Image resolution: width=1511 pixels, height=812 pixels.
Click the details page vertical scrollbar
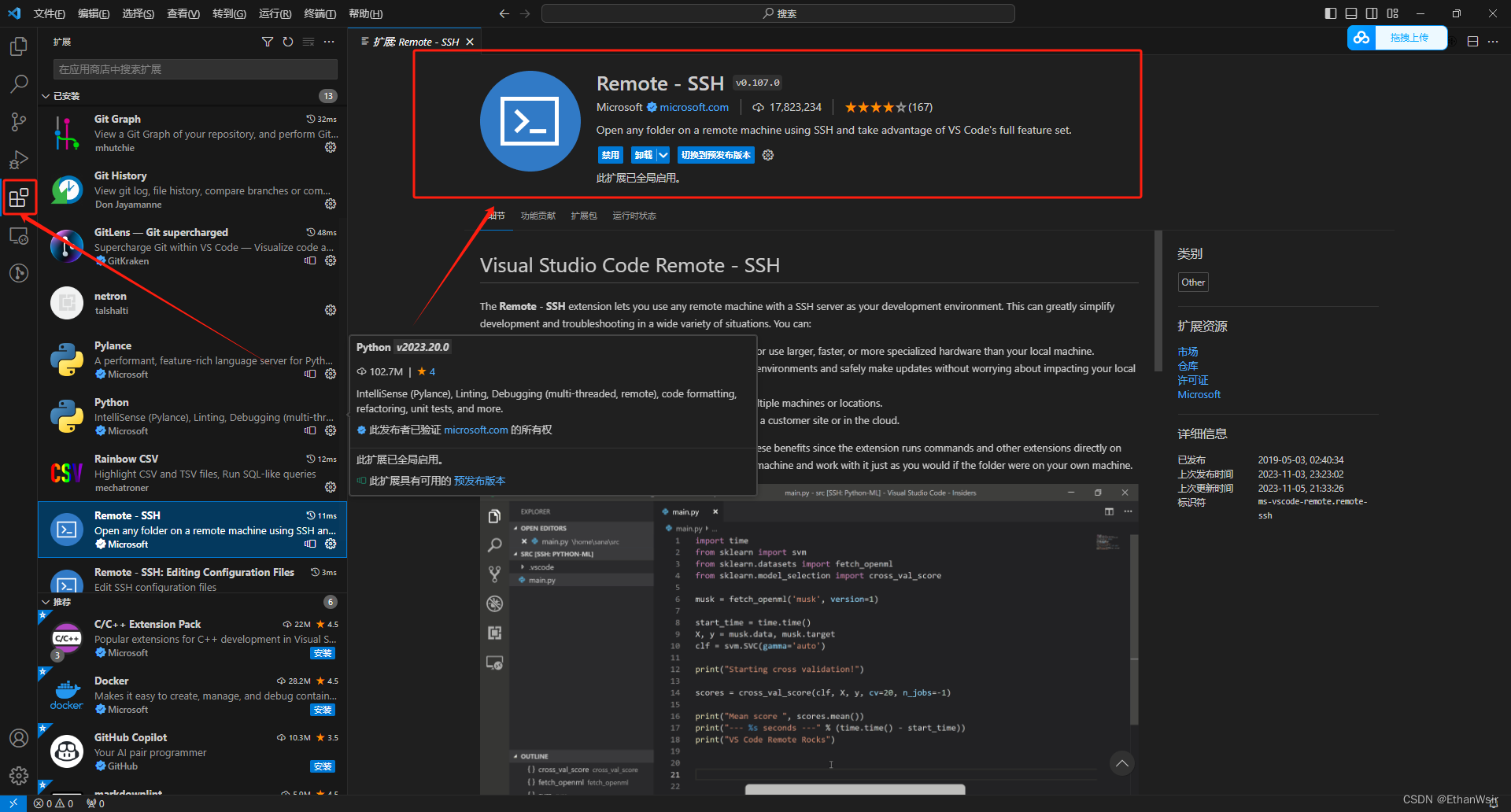pyautogui.click(x=1158, y=299)
